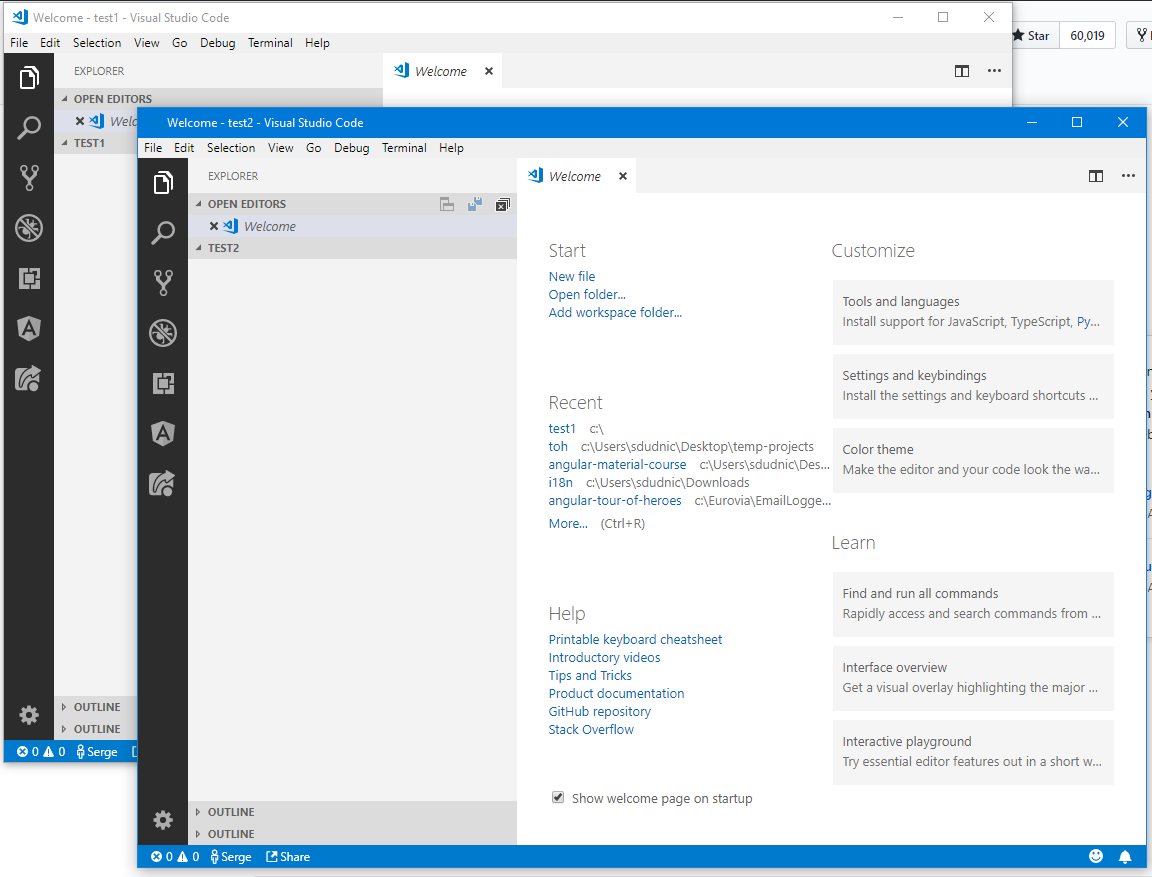Open the recent project toh
The width and height of the screenshot is (1152, 877).
pos(557,446)
